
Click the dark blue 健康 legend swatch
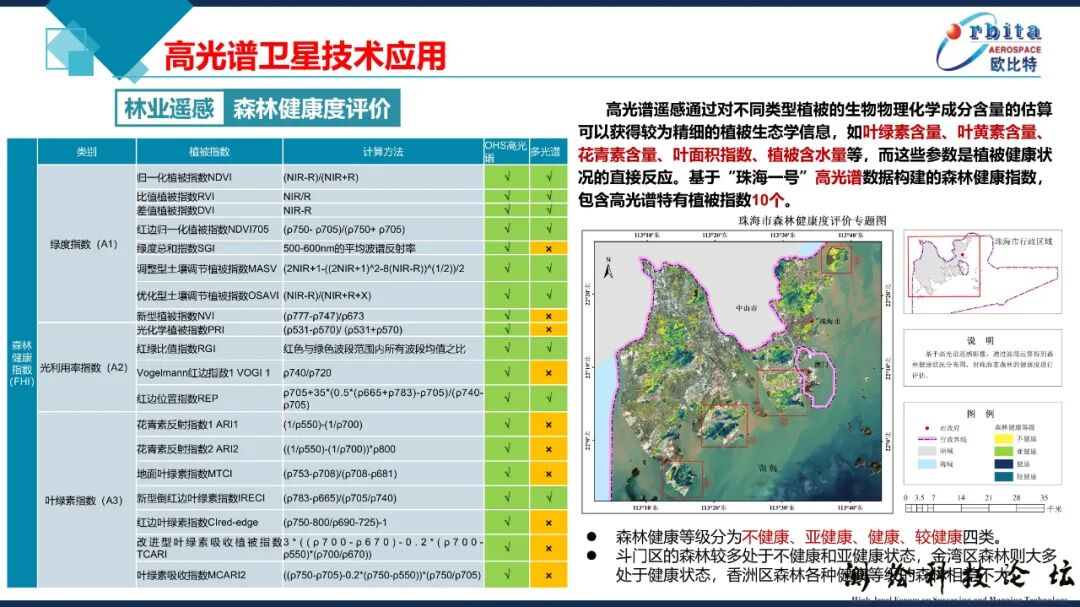(x=1004, y=464)
